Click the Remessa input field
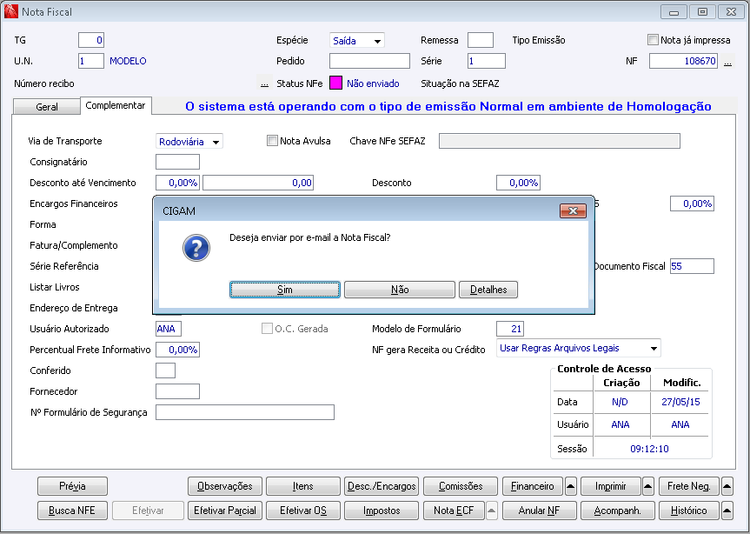750x534 pixels. pos(480,40)
